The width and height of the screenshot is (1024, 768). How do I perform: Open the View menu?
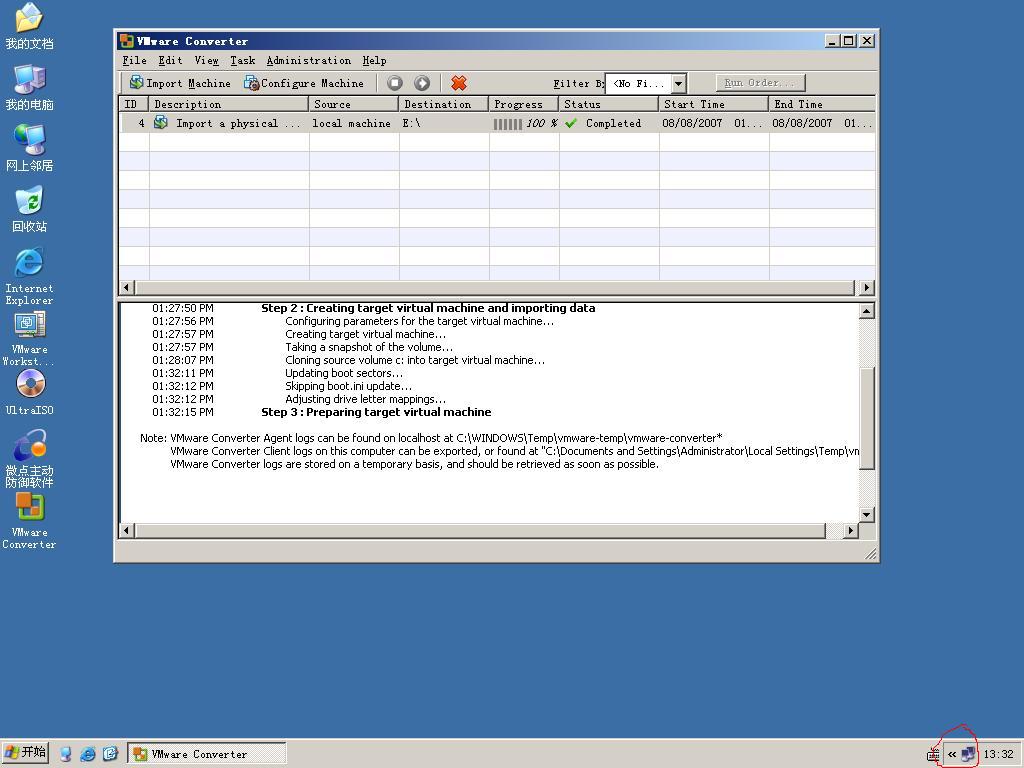(x=206, y=60)
